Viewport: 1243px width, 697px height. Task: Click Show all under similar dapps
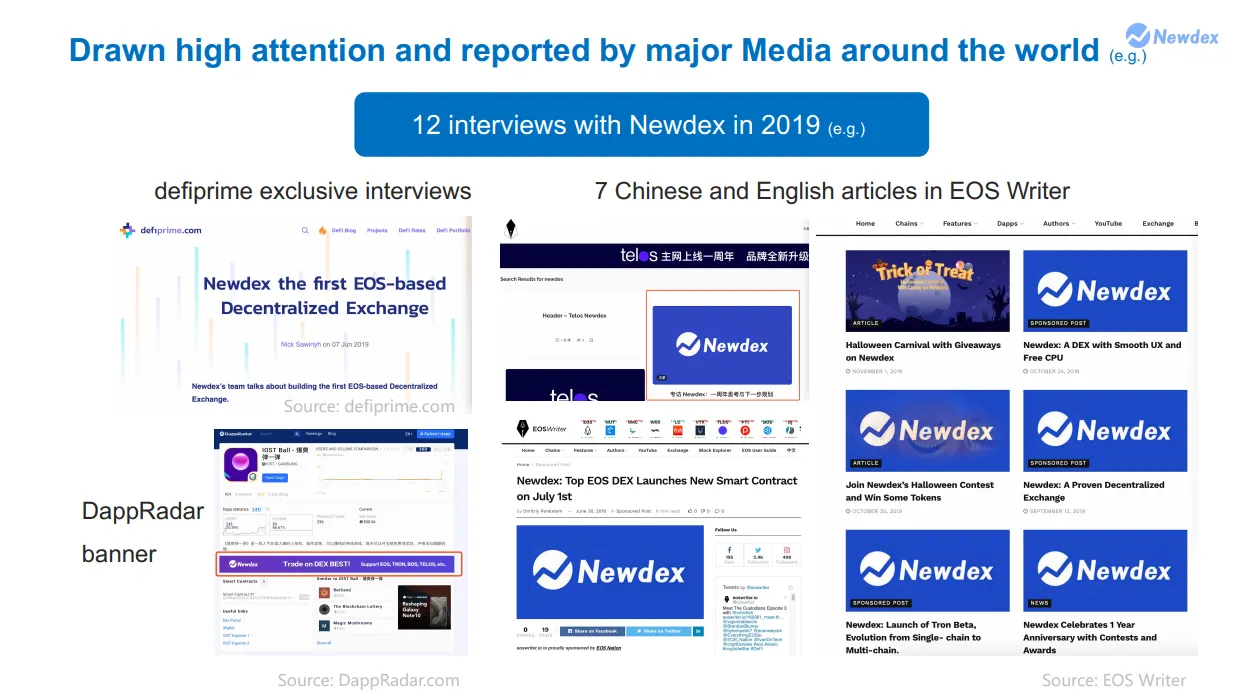(x=324, y=643)
